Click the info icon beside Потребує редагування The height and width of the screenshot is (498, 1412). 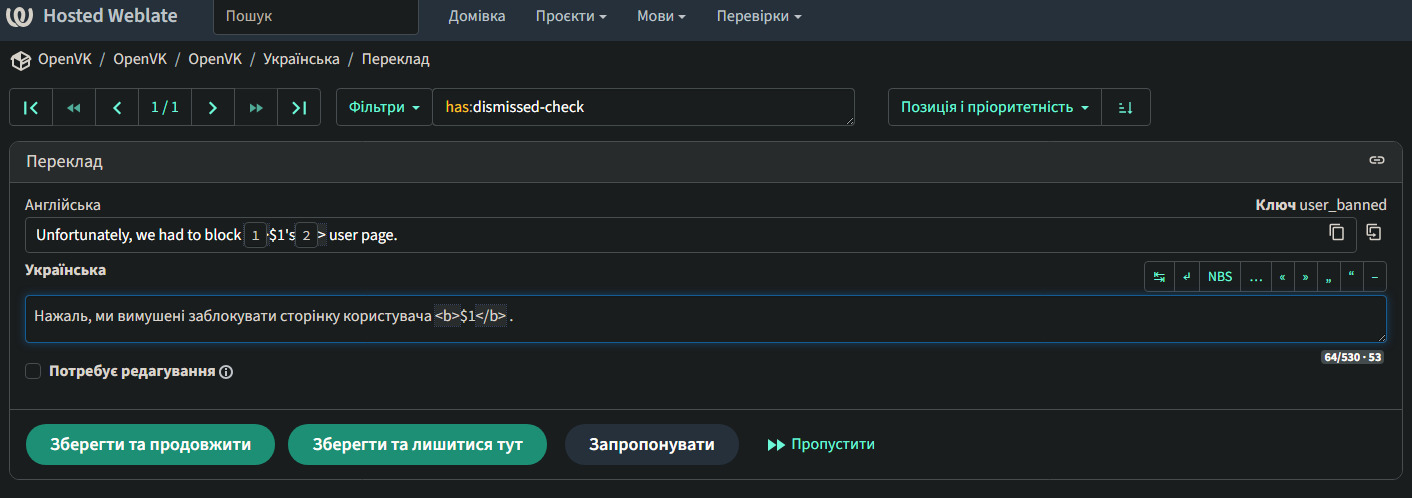(x=226, y=372)
